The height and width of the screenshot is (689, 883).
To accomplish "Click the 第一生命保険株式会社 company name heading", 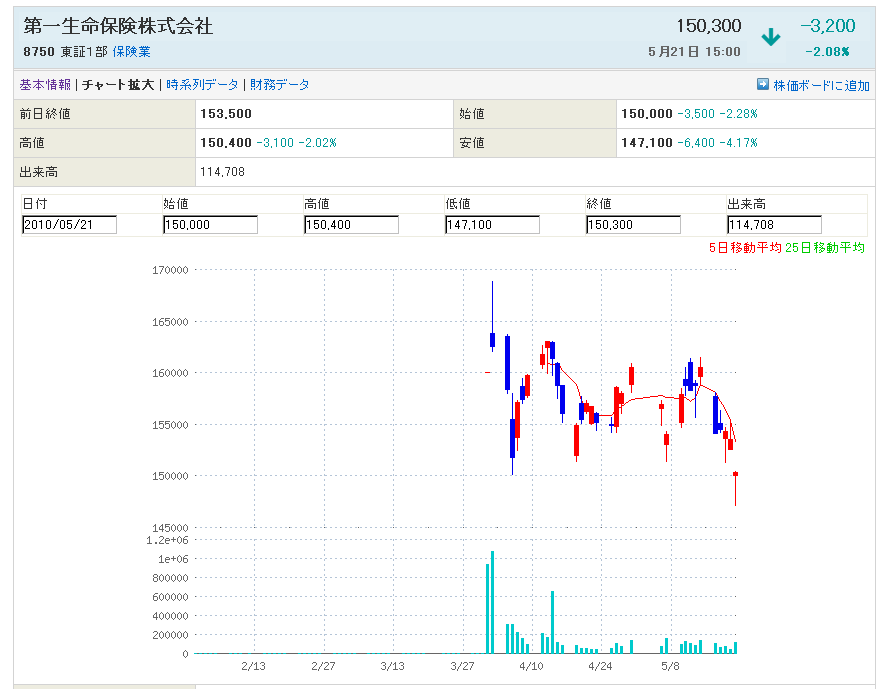I will point(118,27).
